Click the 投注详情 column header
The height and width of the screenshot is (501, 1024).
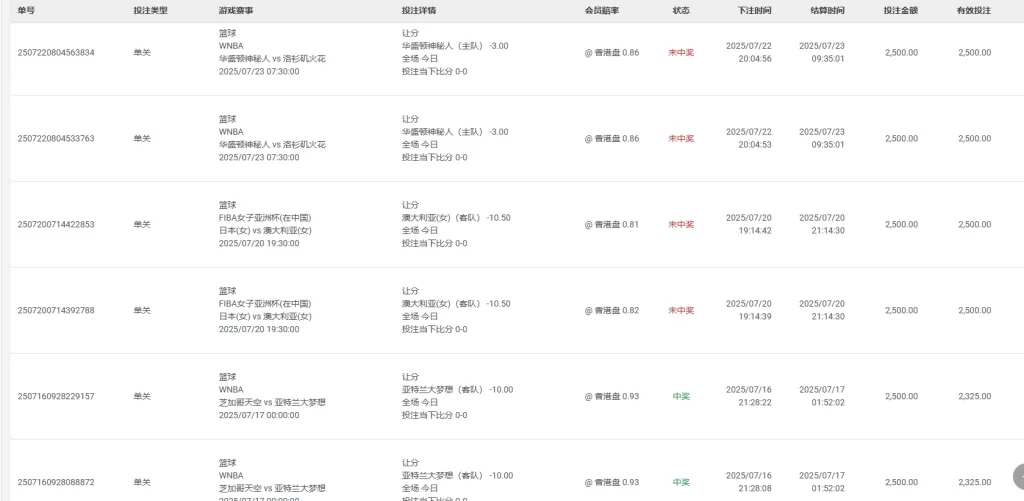419,10
